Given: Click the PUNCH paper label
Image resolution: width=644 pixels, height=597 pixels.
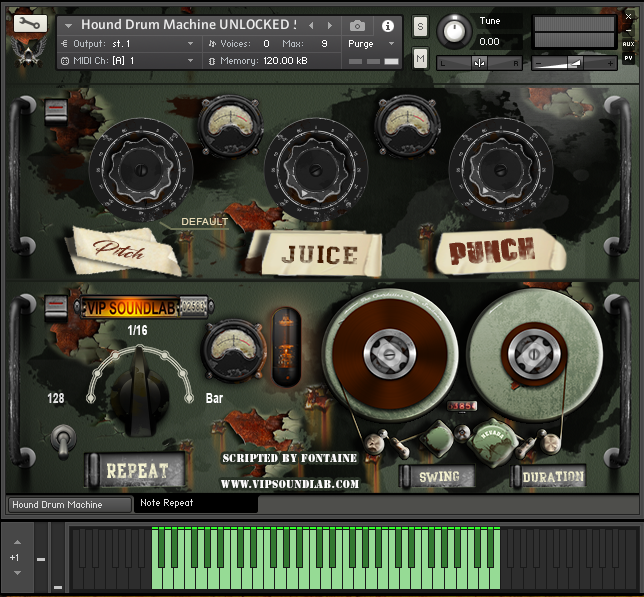Looking at the screenshot, I should point(499,251).
